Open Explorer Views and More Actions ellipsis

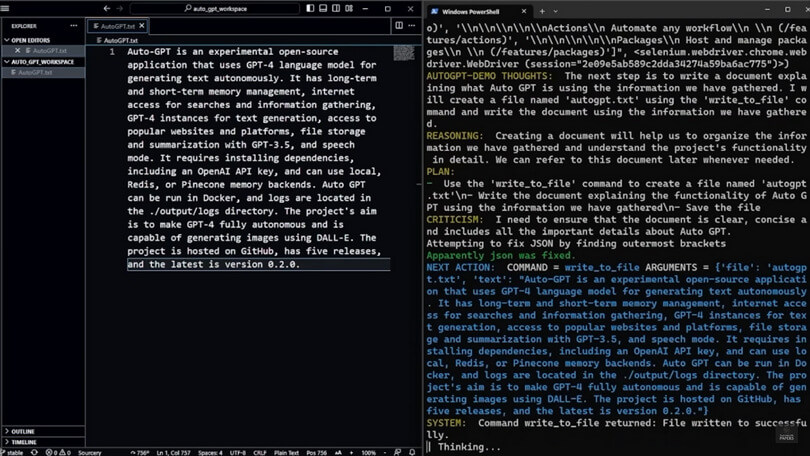(x=75, y=25)
